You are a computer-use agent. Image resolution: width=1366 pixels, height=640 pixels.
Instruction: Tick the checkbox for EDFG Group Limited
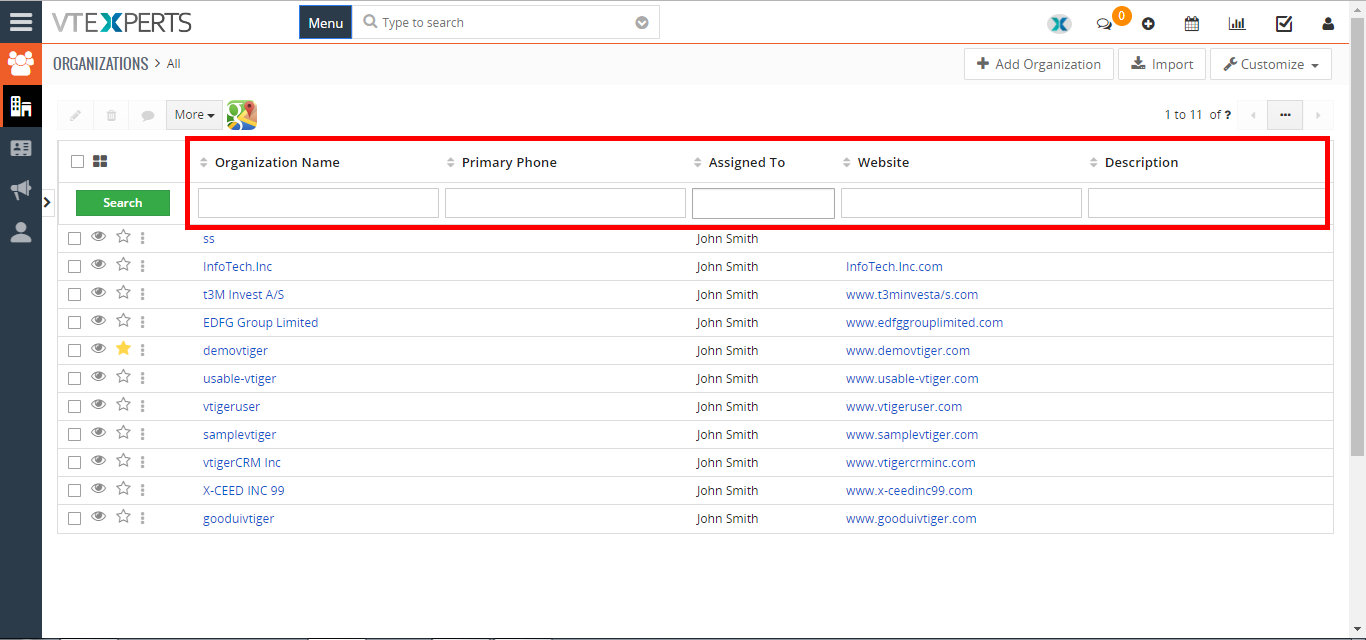[74, 323]
